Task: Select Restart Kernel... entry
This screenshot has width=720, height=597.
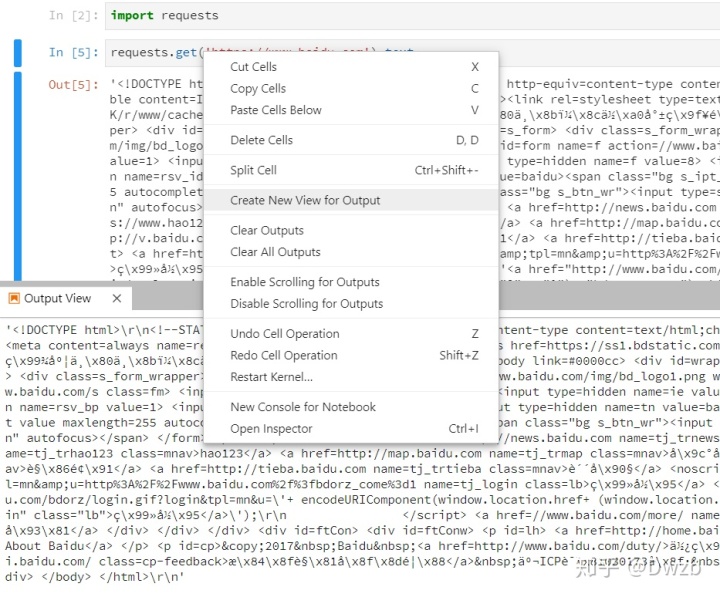Action: (x=351, y=377)
